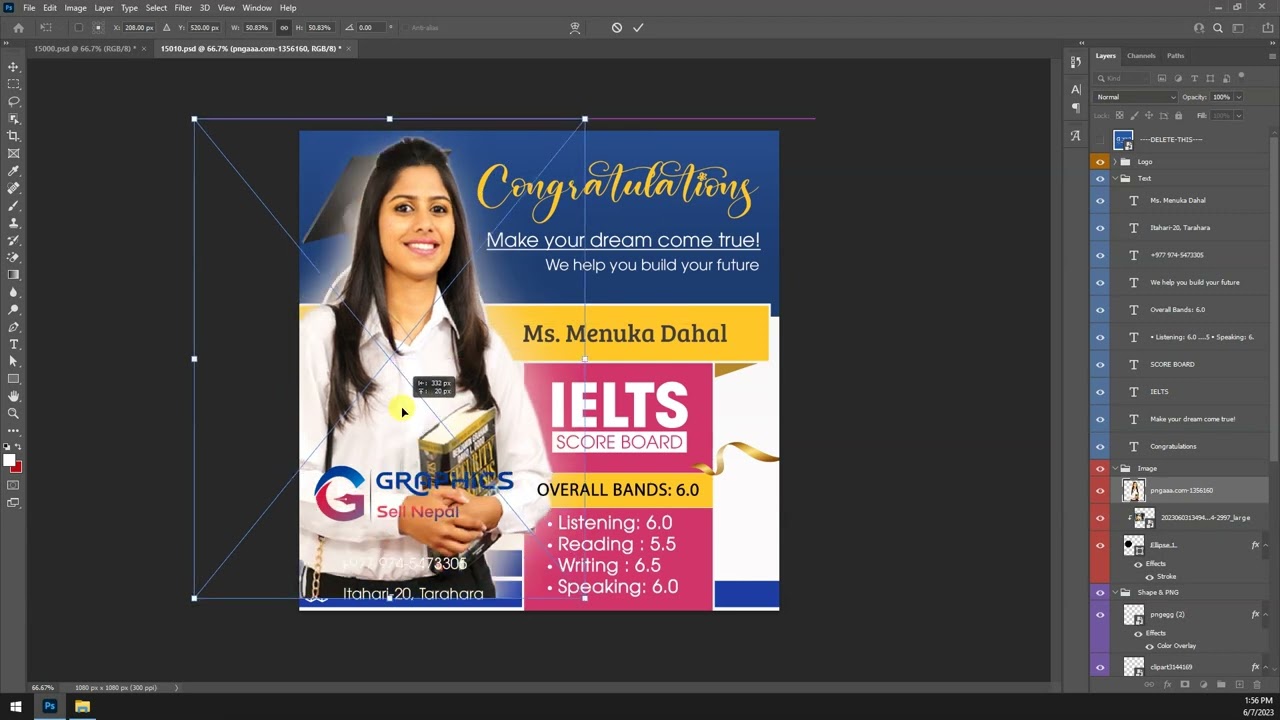Cancel the transform in options bar
This screenshot has height=720, width=1280.
coord(617,28)
